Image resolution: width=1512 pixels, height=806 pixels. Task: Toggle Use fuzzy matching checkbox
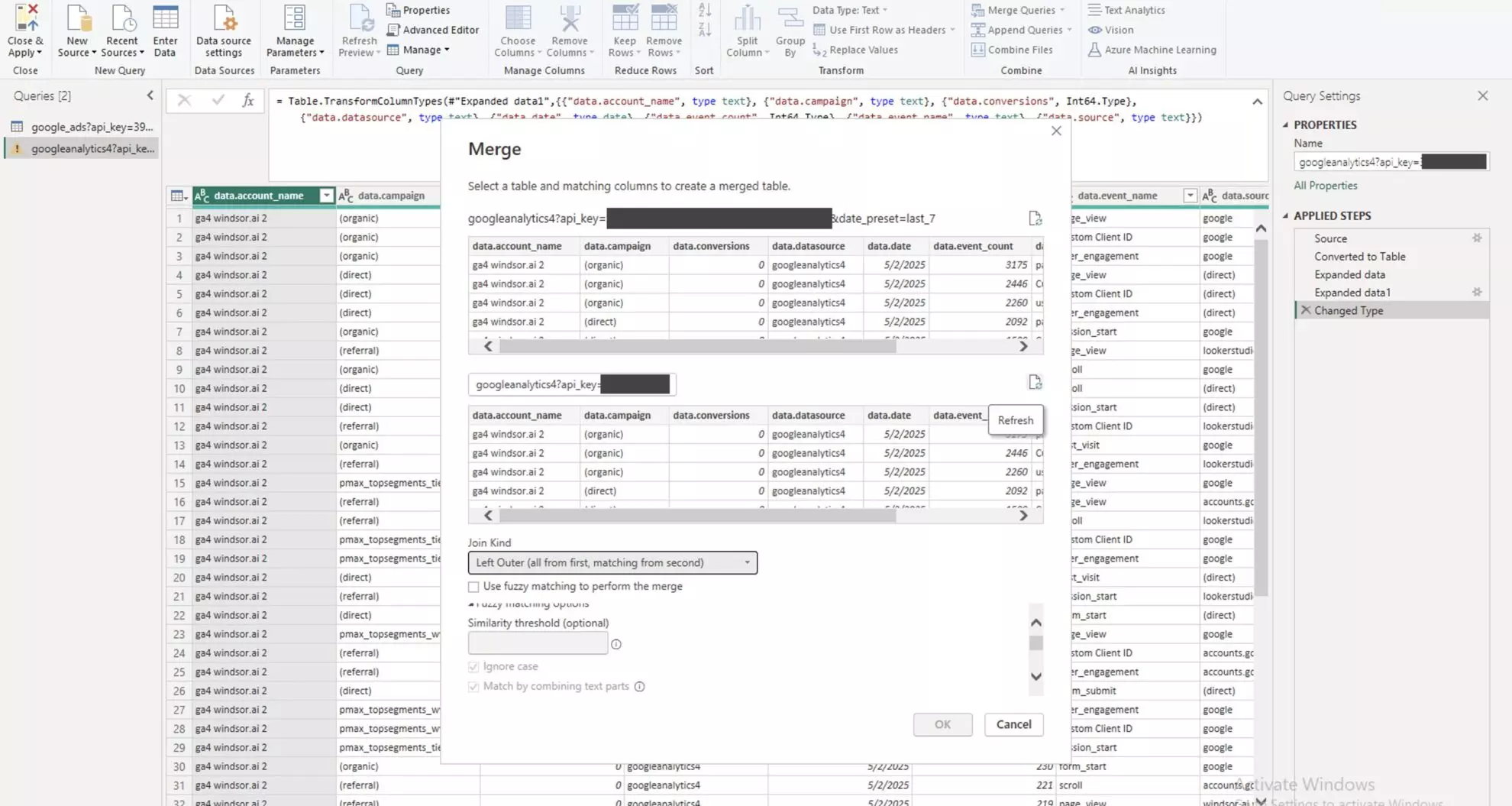click(x=473, y=587)
